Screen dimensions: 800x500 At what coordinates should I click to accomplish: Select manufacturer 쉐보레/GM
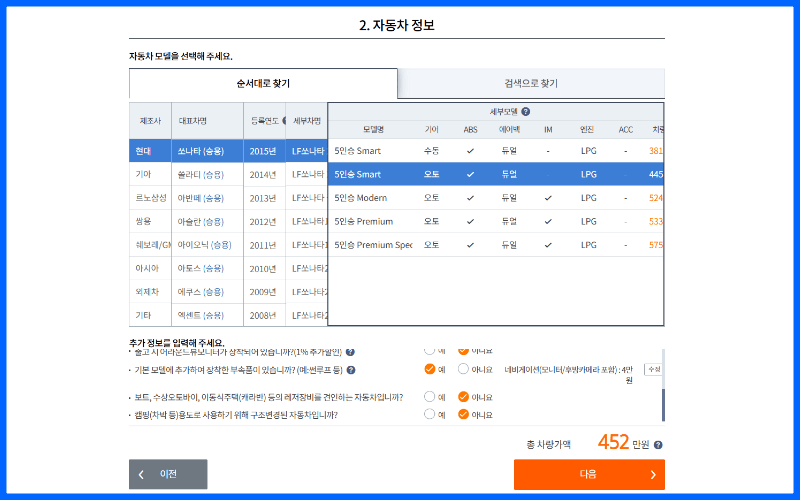pyautogui.click(x=150, y=245)
